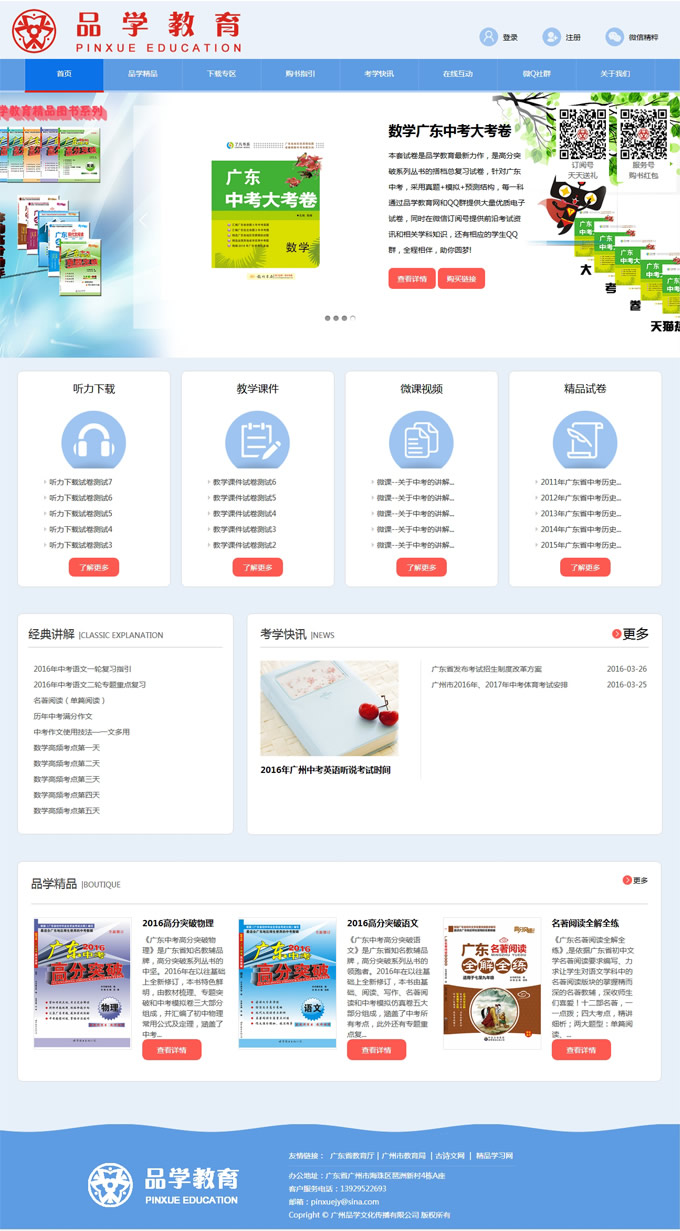680x1231 pixels.
Task: Click 购买链接 button in the banner
Action: pos(462,279)
